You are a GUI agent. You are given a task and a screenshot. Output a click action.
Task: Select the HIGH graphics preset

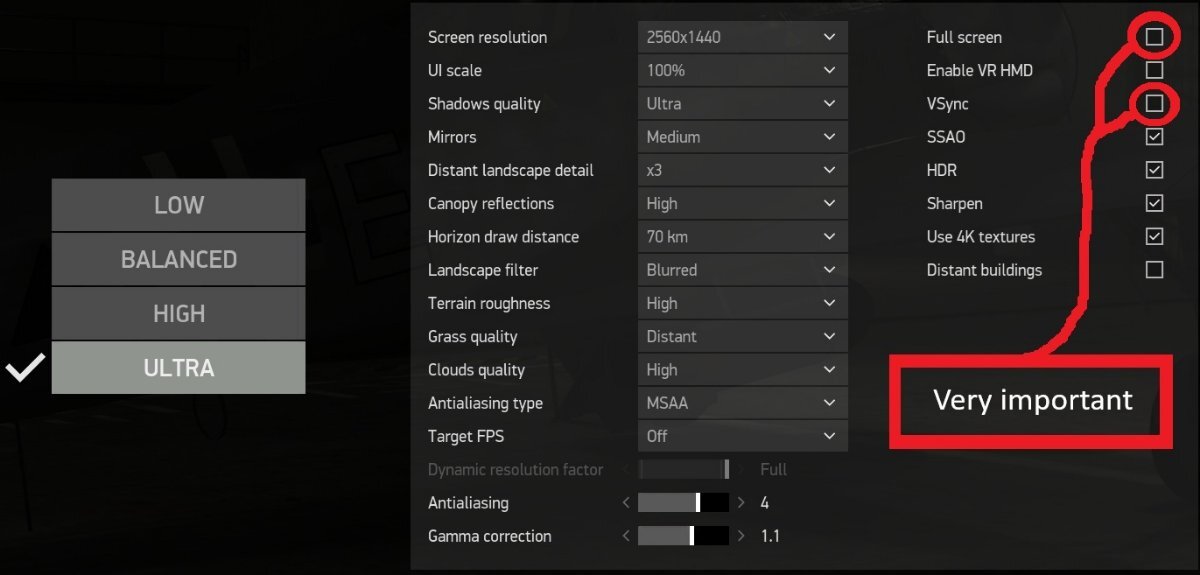coord(178,313)
